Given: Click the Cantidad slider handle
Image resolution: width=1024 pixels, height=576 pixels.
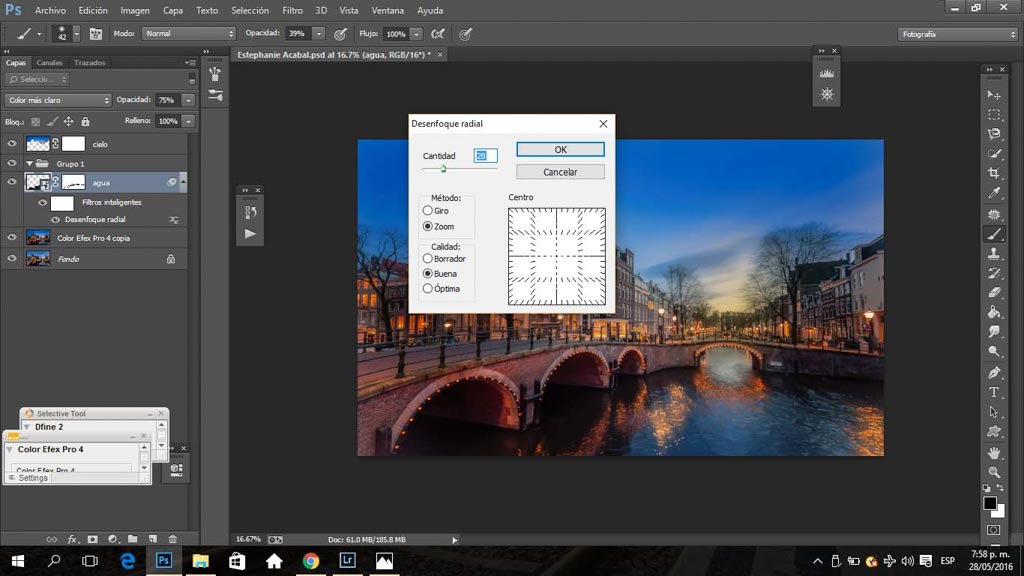Looking at the screenshot, I should click(x=443, y=168).
